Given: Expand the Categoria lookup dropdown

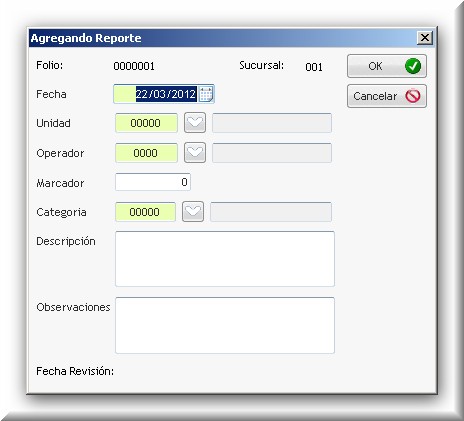Looking at the screenshot, I should pyautogui.click(x=193, y=212).
